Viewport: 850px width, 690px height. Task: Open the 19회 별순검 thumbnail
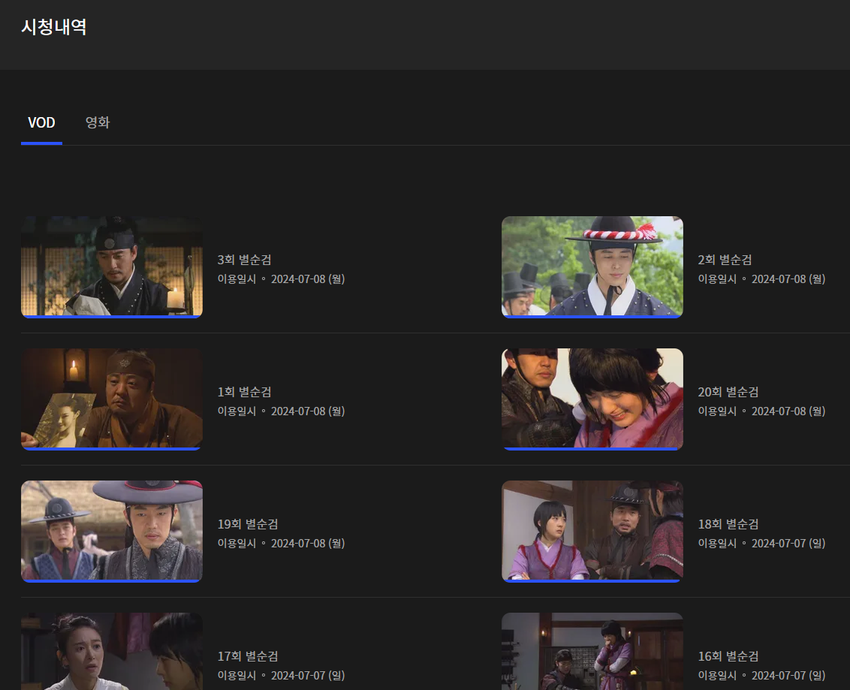pos(112,532)
